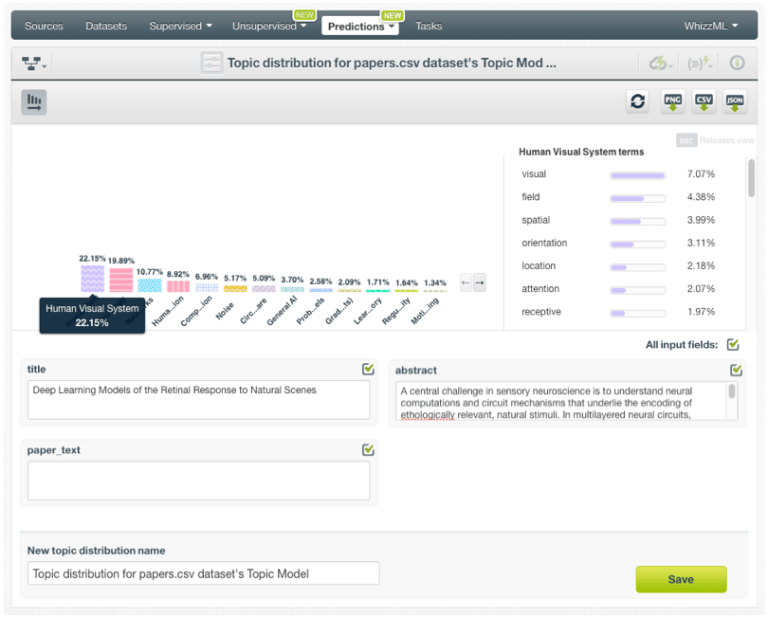Go to the Tasks tab
This screenshot has width=768, height=617.
[x=429, y=26]
